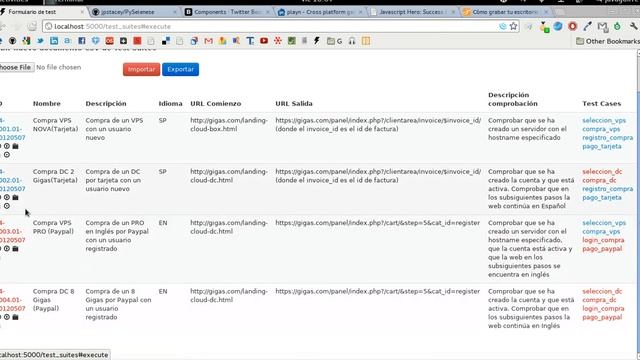Click the blue globe extension icon
The image size is (640, 360).
558,27
